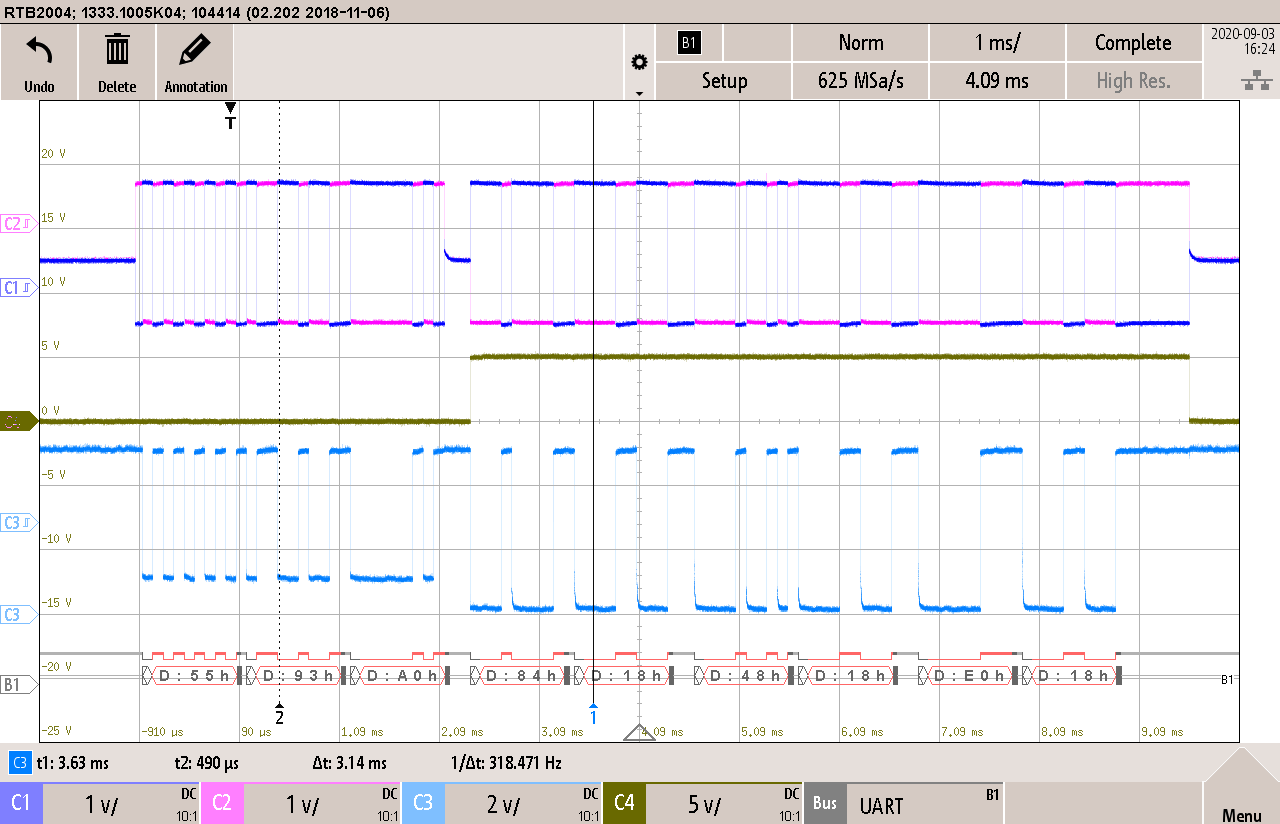
Task: Open the 1 ms/ timebase selector
Action: click(x=996, y=42)
